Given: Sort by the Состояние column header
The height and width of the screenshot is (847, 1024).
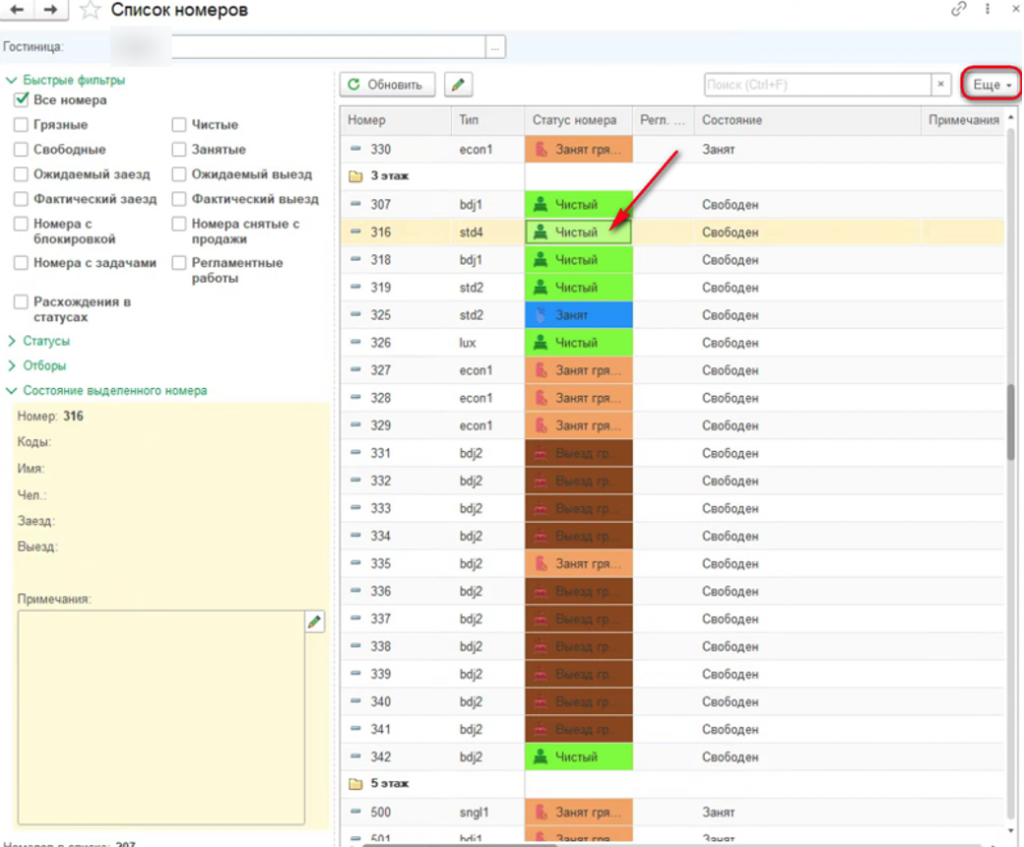Looking at the screenshot, I should tap(807, 120).
